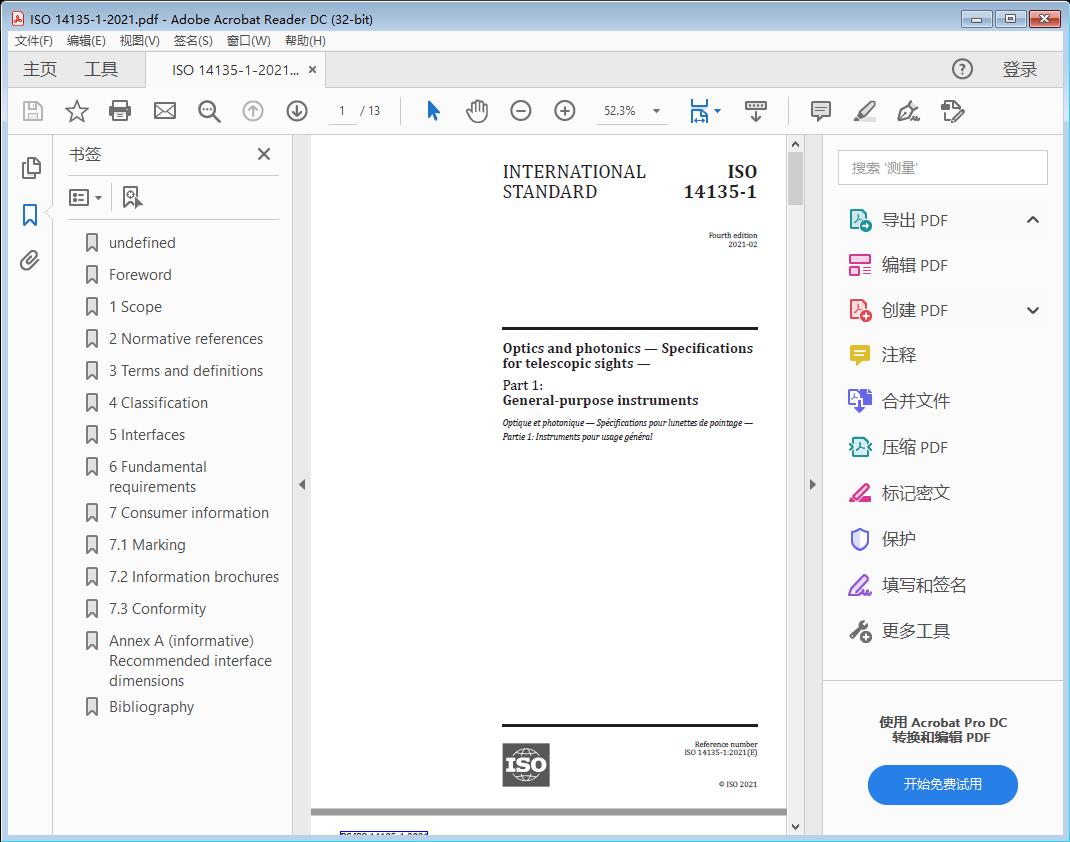Click the tools search field
The height and width of the screenshot is (842, 1070).
click(942, 168)
